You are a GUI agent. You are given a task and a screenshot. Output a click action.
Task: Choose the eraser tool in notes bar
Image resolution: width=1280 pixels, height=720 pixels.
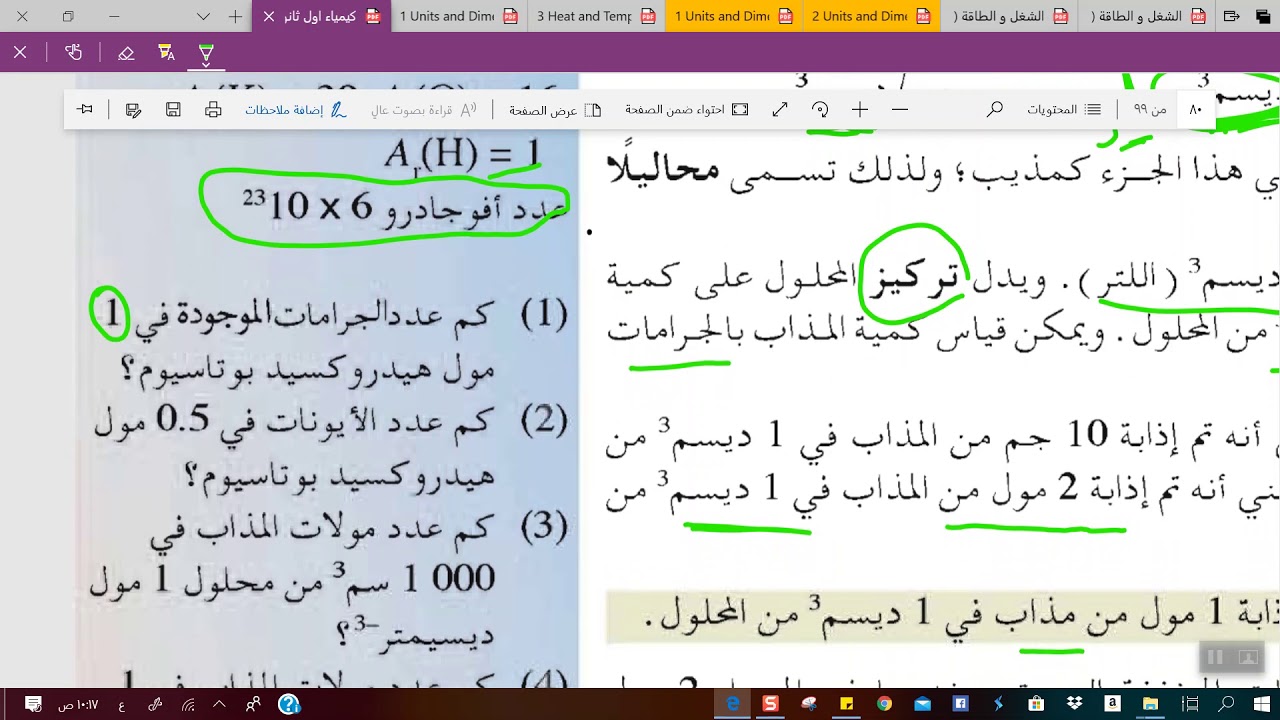pyautogui.click(x=126, y=53)
